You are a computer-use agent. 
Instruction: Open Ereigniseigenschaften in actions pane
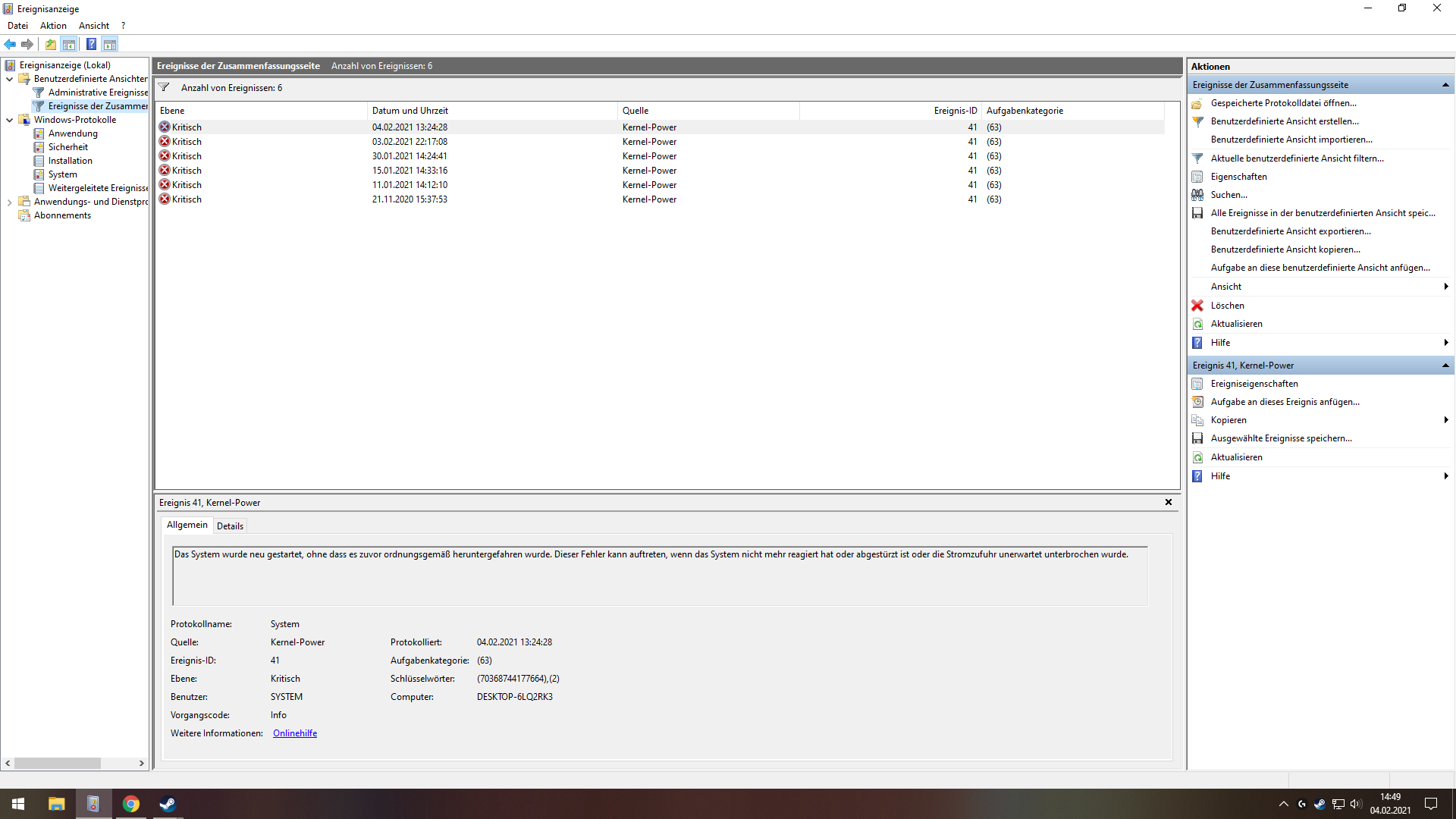(1254, 384)
